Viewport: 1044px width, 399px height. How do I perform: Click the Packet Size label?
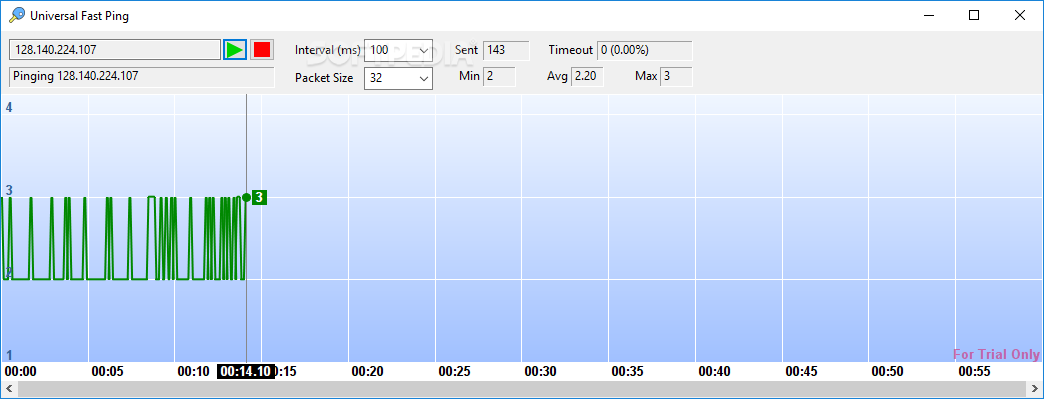324,78
